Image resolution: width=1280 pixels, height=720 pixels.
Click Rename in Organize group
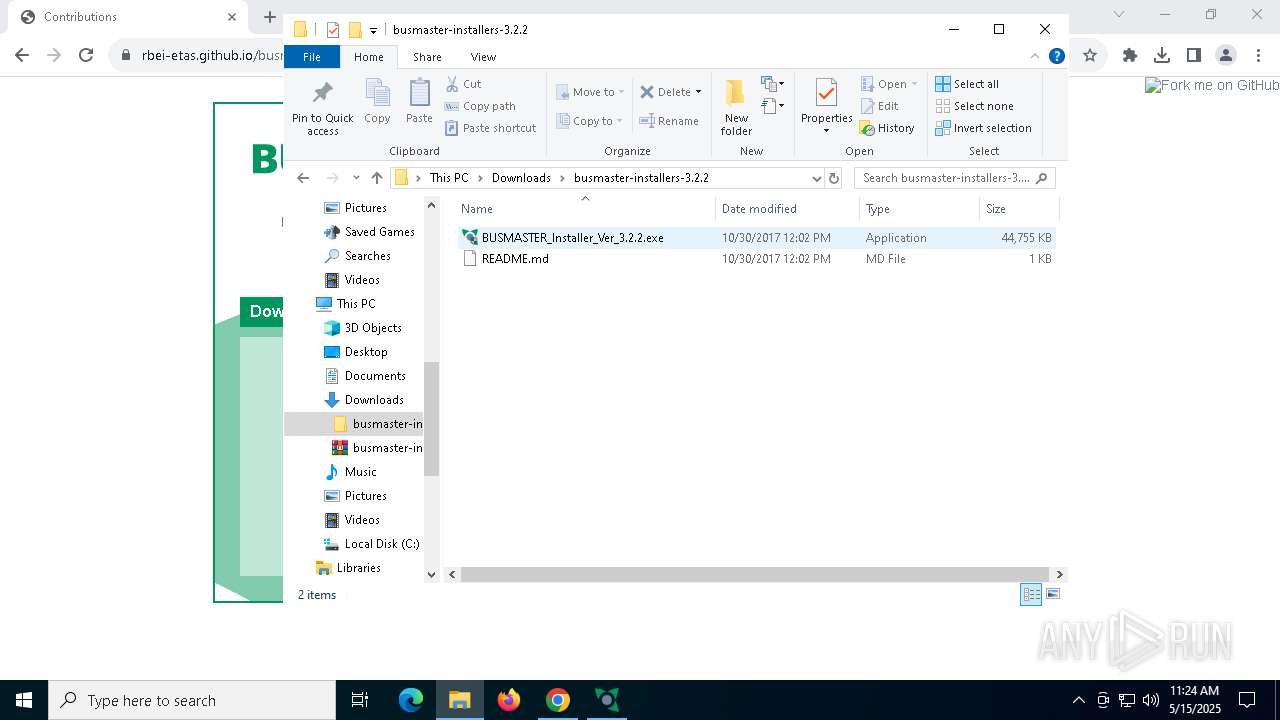point(669,121)
